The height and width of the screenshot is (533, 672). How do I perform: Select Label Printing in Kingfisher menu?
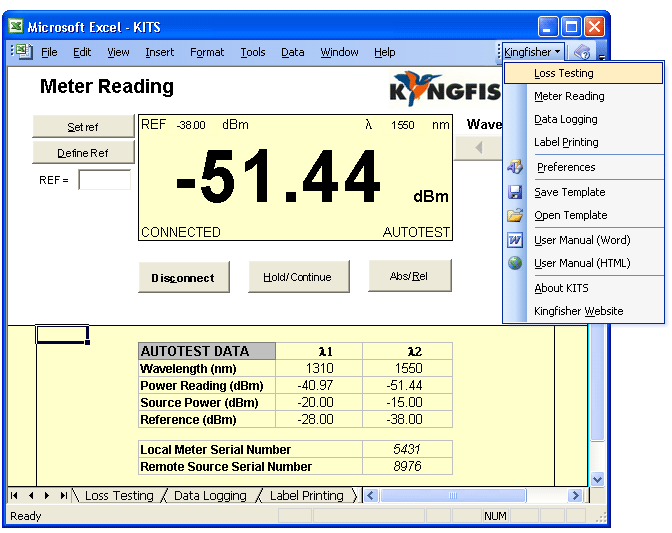click(x=583, y=142)
